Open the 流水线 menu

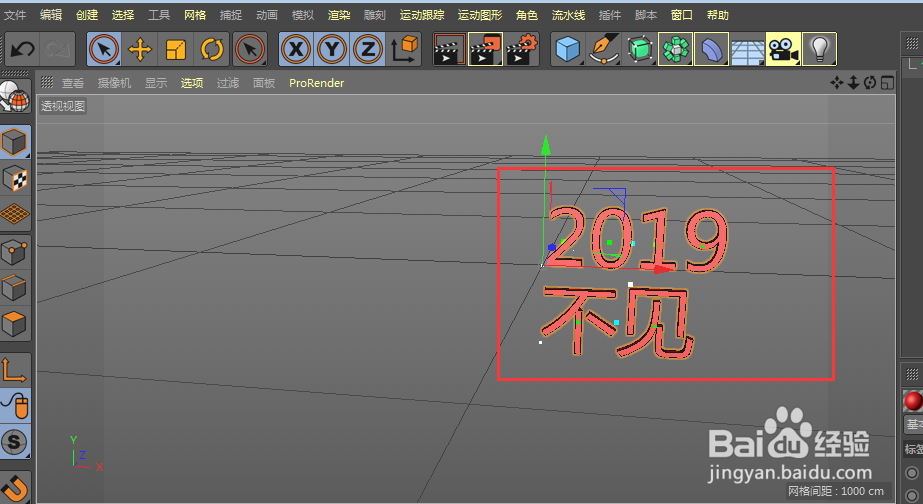568,15
